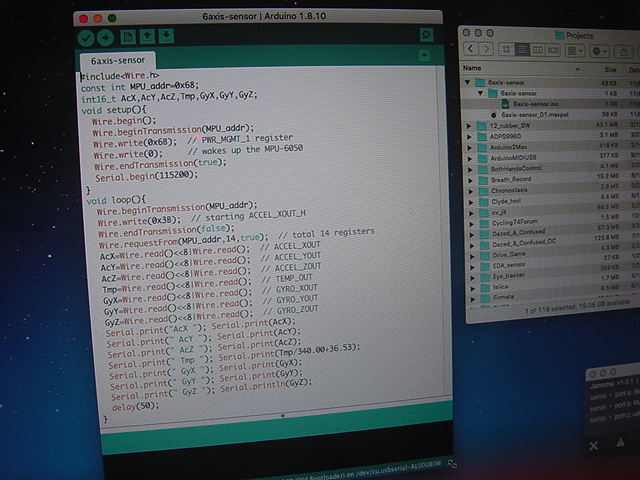Click the Arduino window resize corner handle
The image size is (640, 480).
452,464
